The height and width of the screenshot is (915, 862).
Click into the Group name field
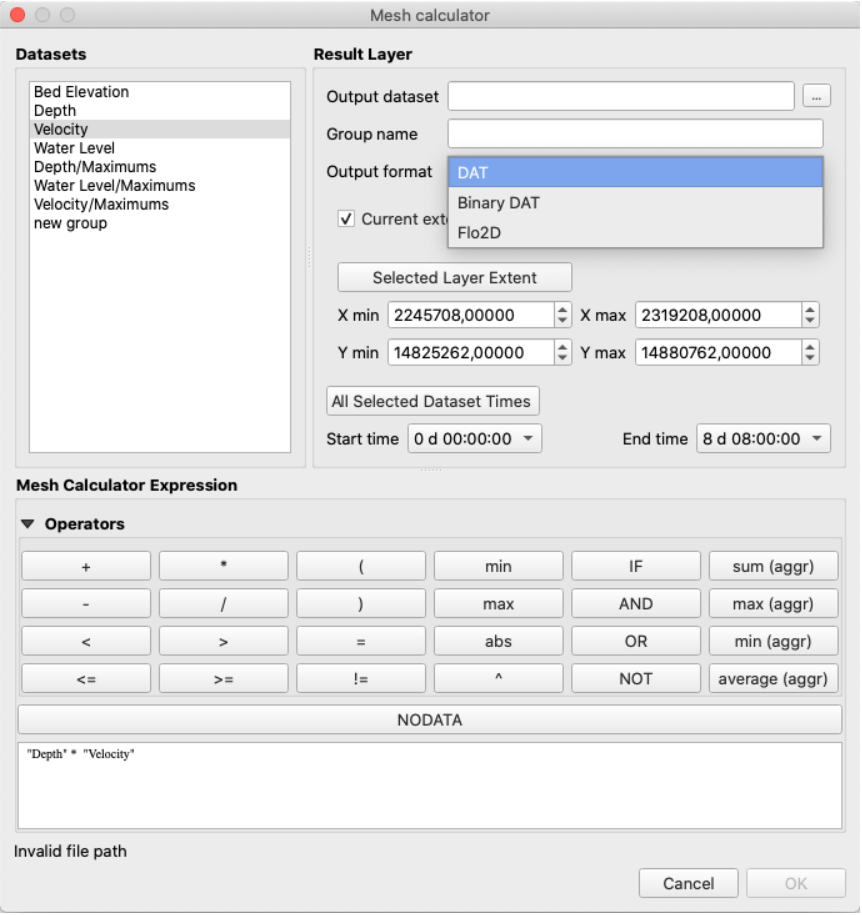[635, 134]
